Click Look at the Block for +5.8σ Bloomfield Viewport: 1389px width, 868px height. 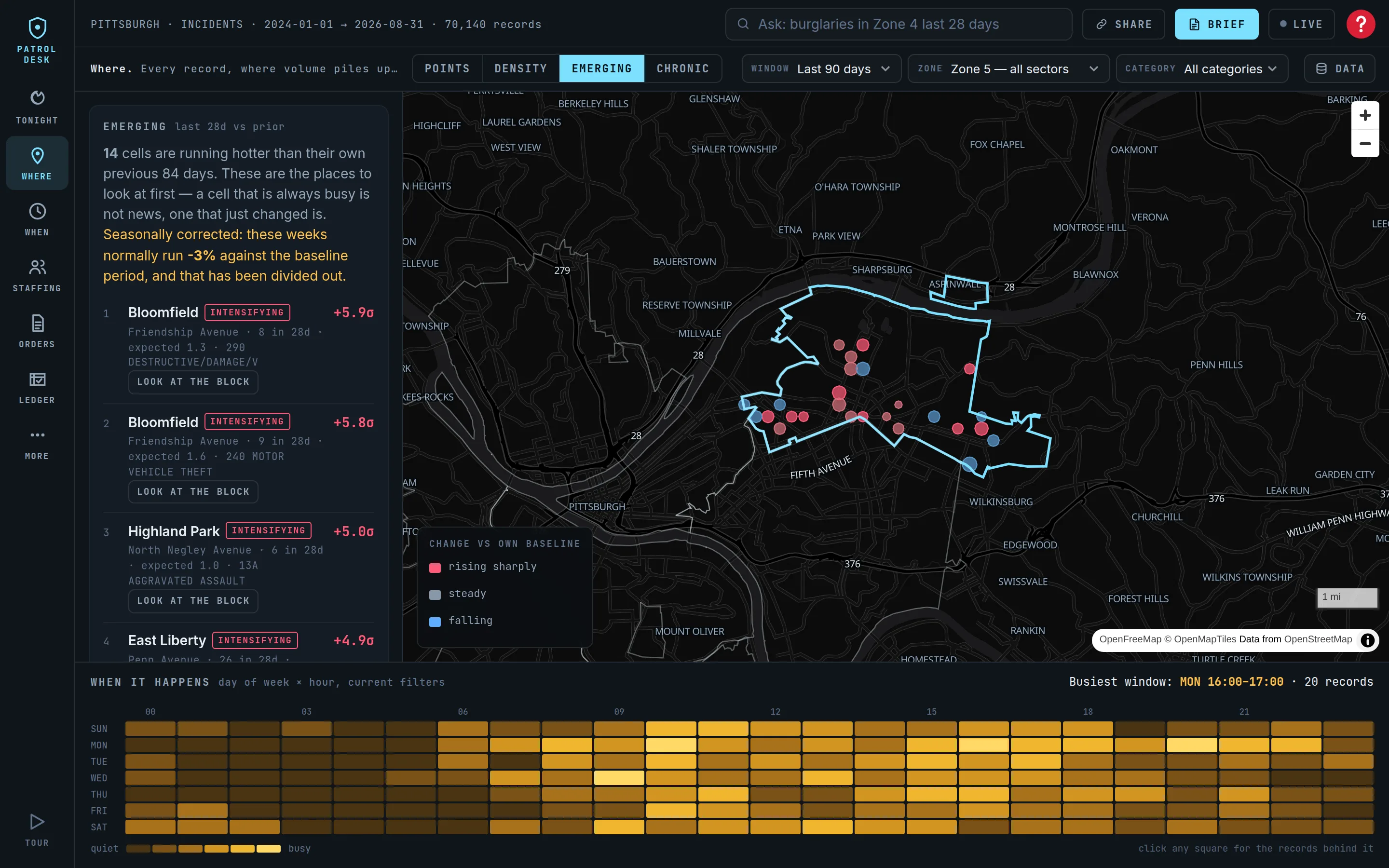click(x=193, y=491)
